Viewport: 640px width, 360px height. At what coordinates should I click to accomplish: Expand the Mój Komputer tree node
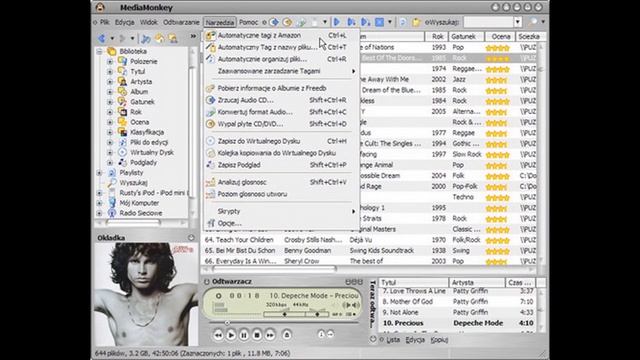99,203
